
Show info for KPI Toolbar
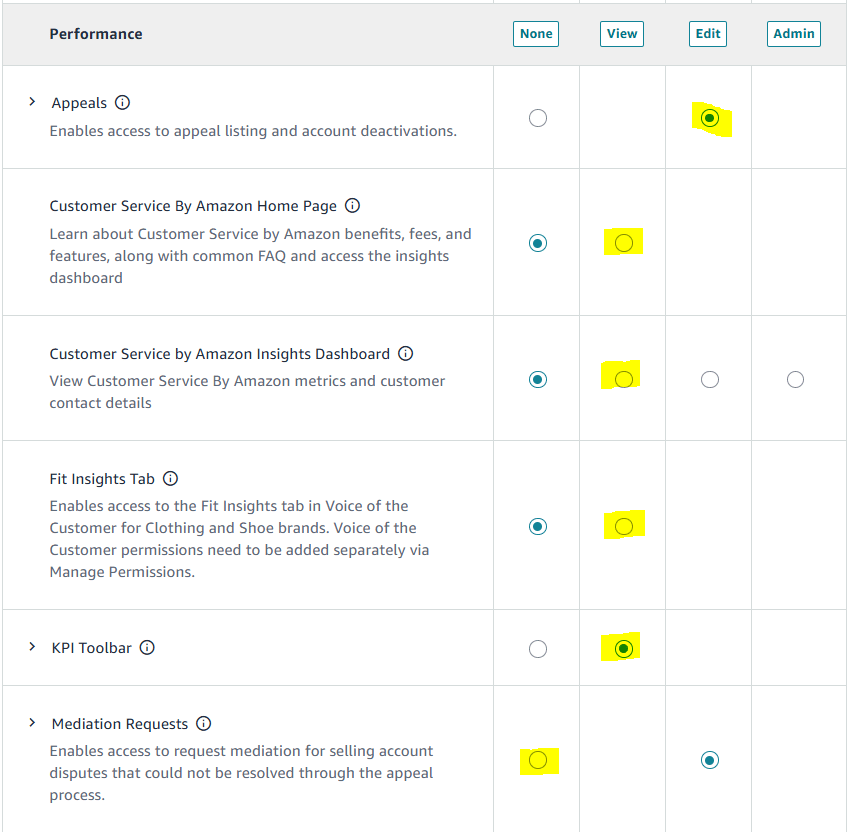click(147, 648)
